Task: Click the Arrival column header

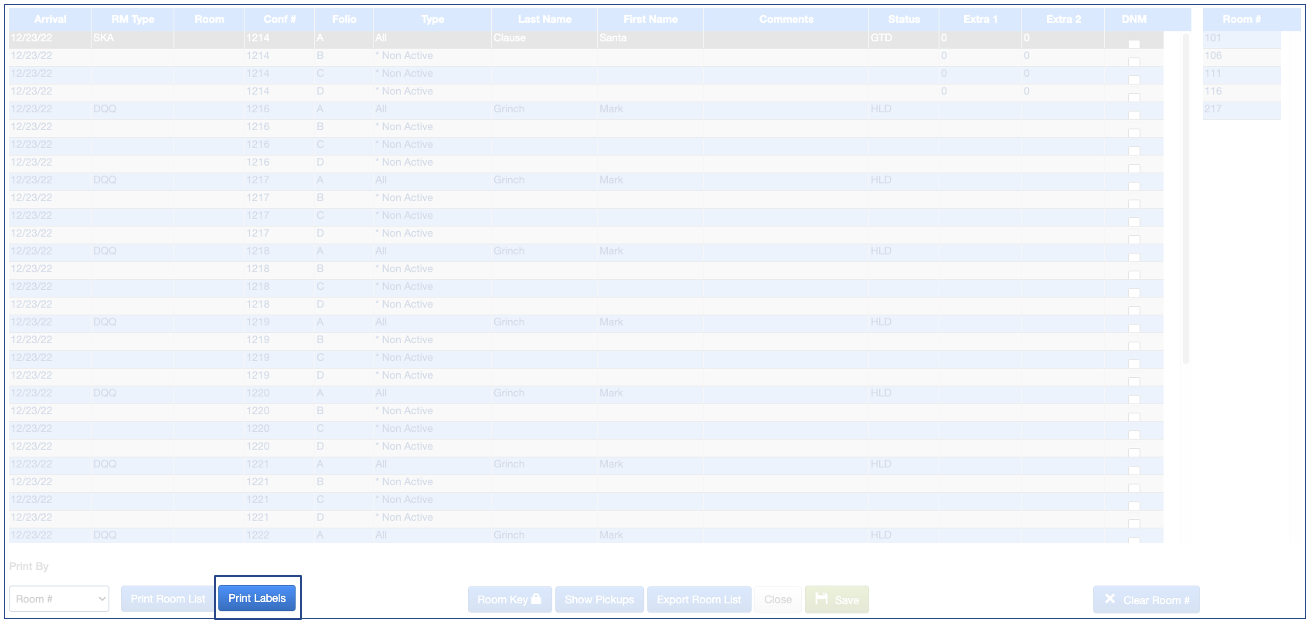Action: [50, 19]
